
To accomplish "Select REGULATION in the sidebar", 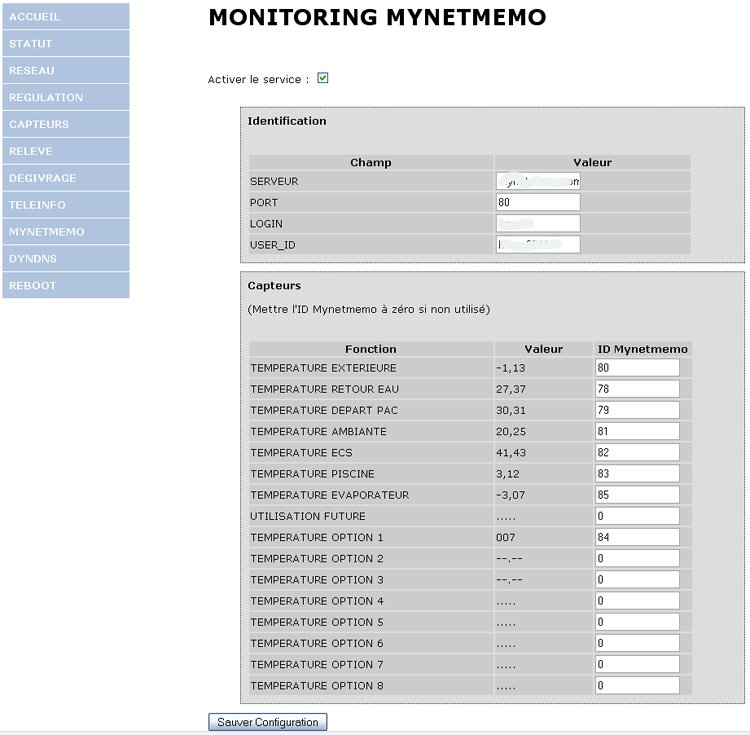I will [x=66, y=97].
